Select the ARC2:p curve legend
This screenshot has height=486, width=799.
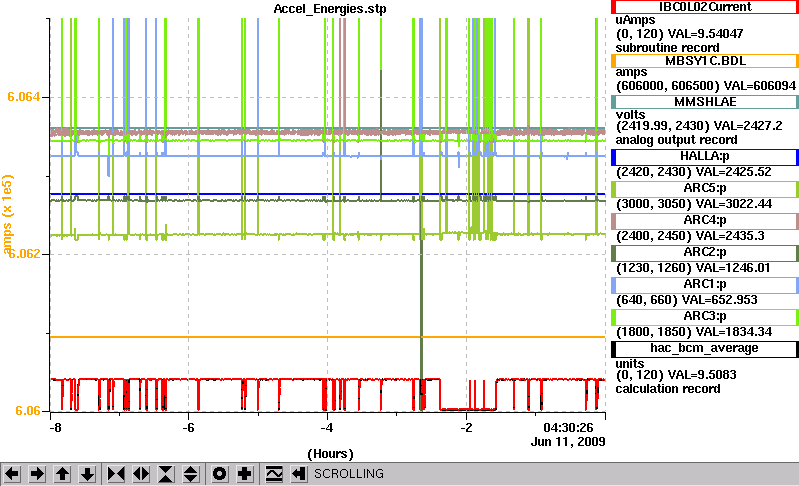point(705,253)
